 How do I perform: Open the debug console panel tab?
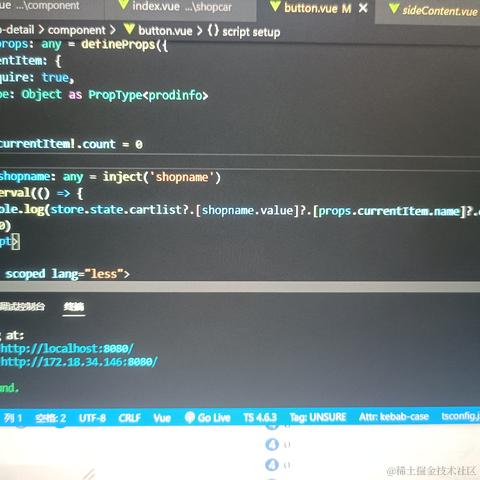click(22, 306)
